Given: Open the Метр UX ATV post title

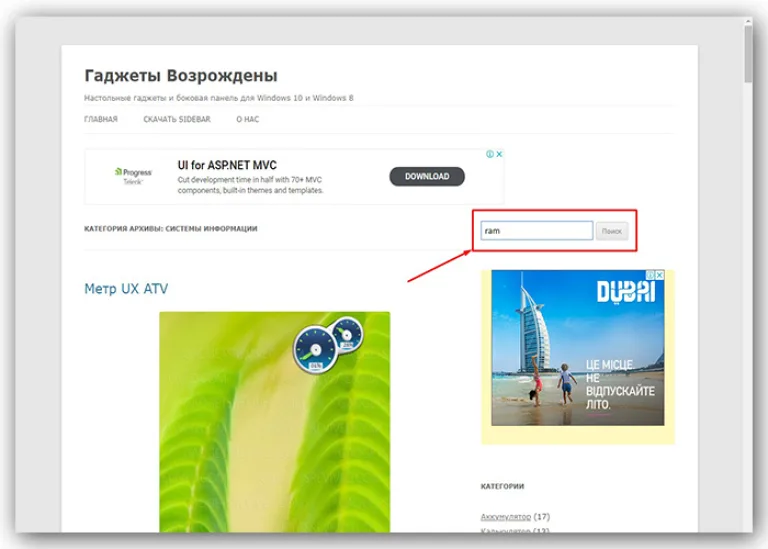Looking at the screenshot, I should click(x=126, y=288).
